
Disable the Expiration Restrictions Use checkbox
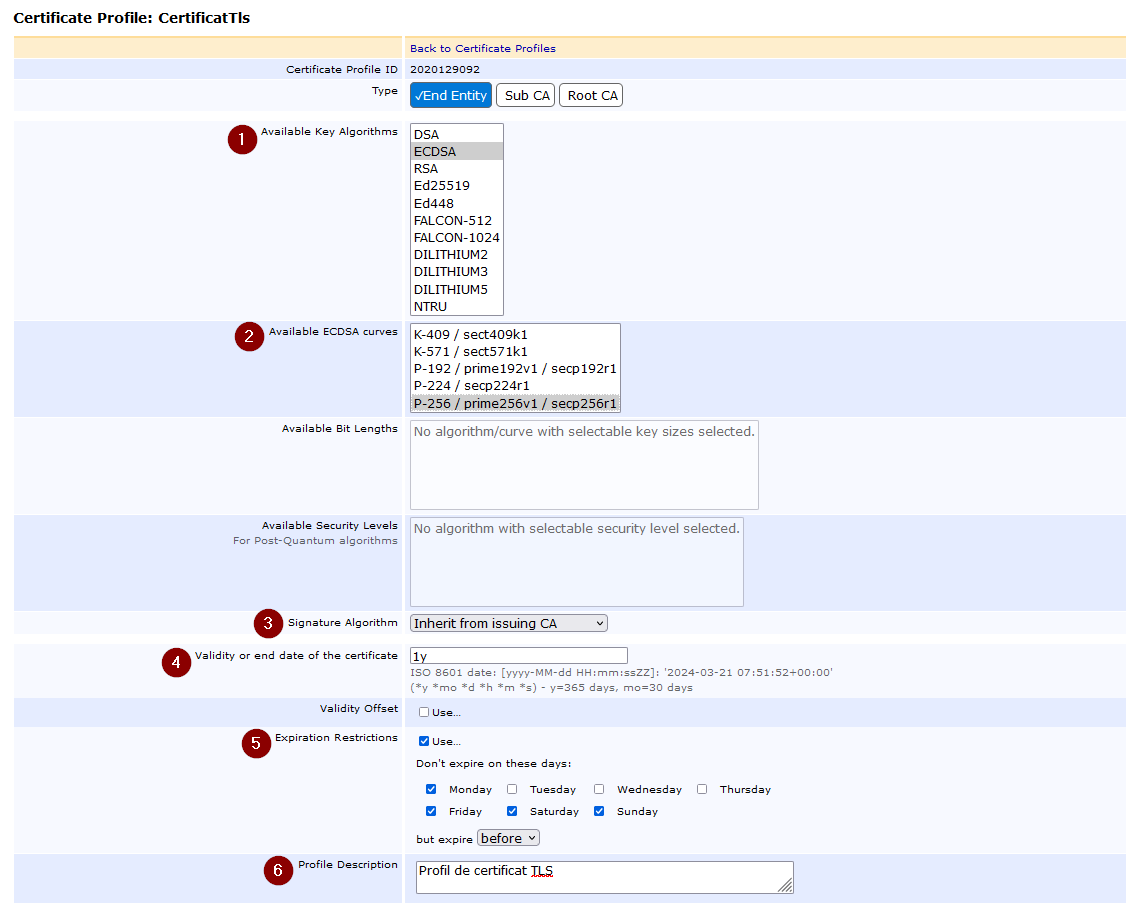tap(424, 742)
